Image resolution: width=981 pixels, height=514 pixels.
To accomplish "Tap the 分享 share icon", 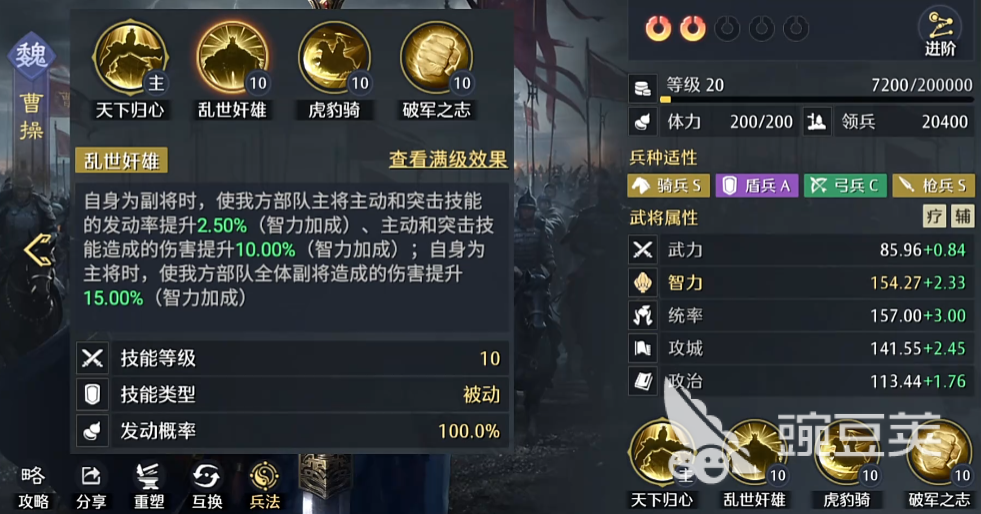I will 91,488.
